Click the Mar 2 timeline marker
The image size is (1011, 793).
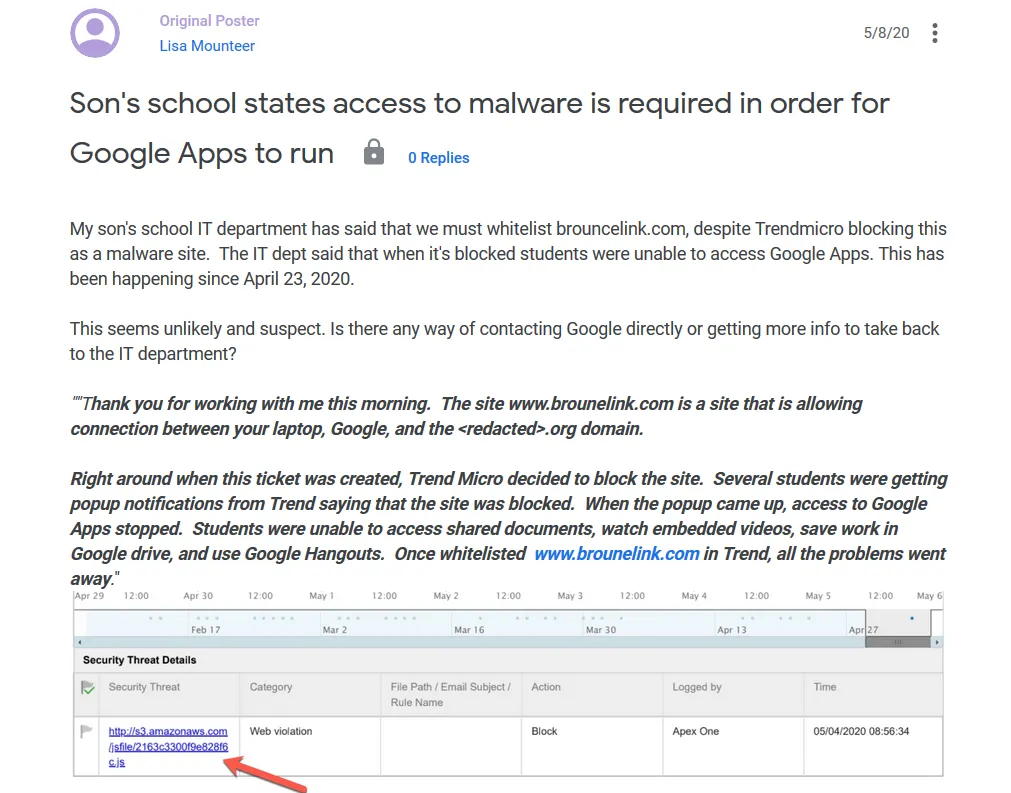335,630
